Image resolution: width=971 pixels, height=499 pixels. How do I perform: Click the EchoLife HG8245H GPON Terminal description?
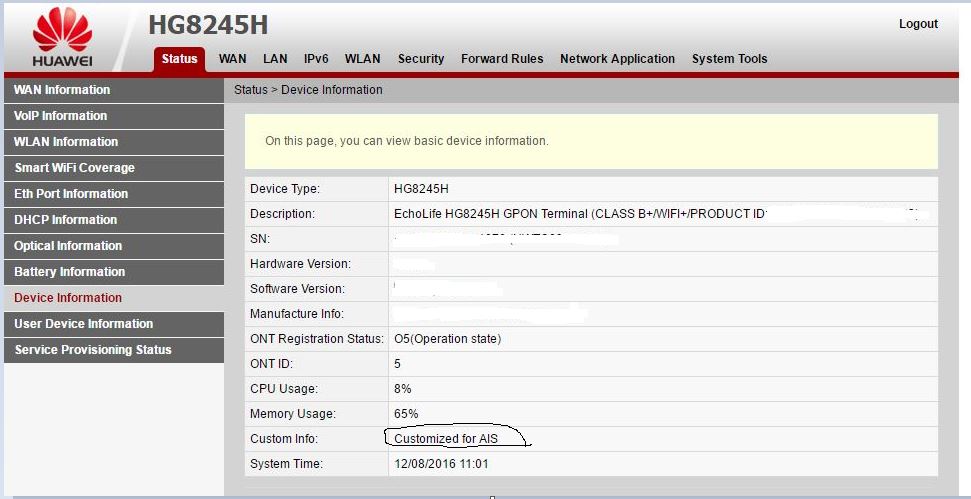click(580, 214)
